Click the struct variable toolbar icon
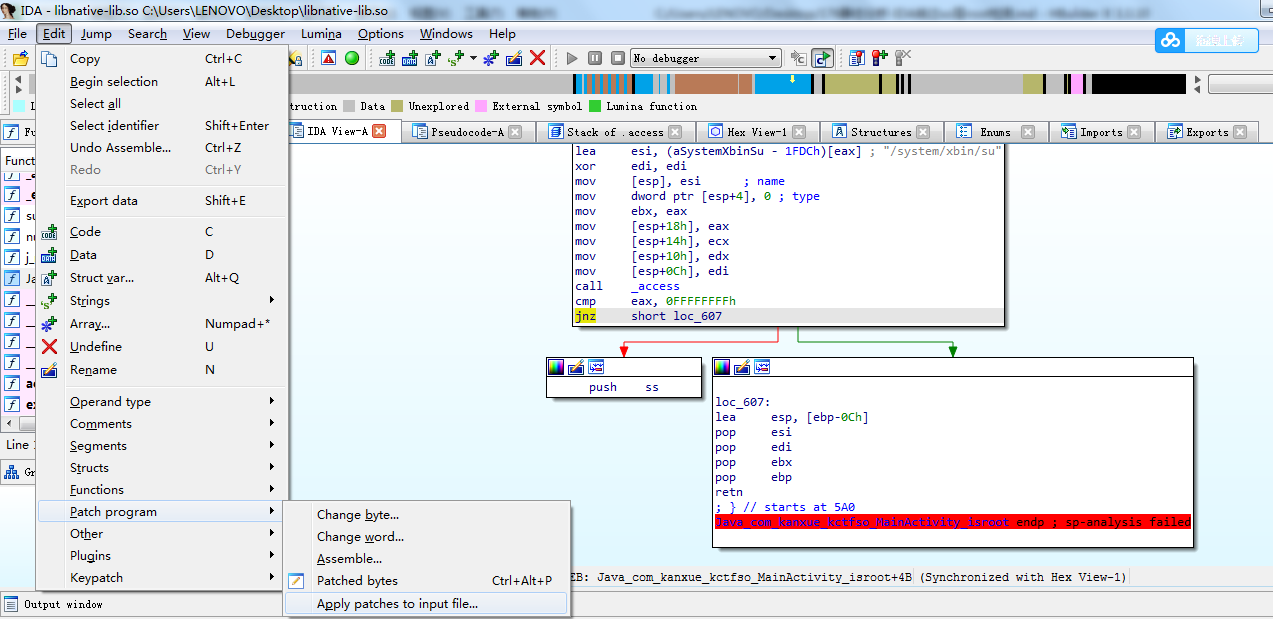 click(432, 58)
